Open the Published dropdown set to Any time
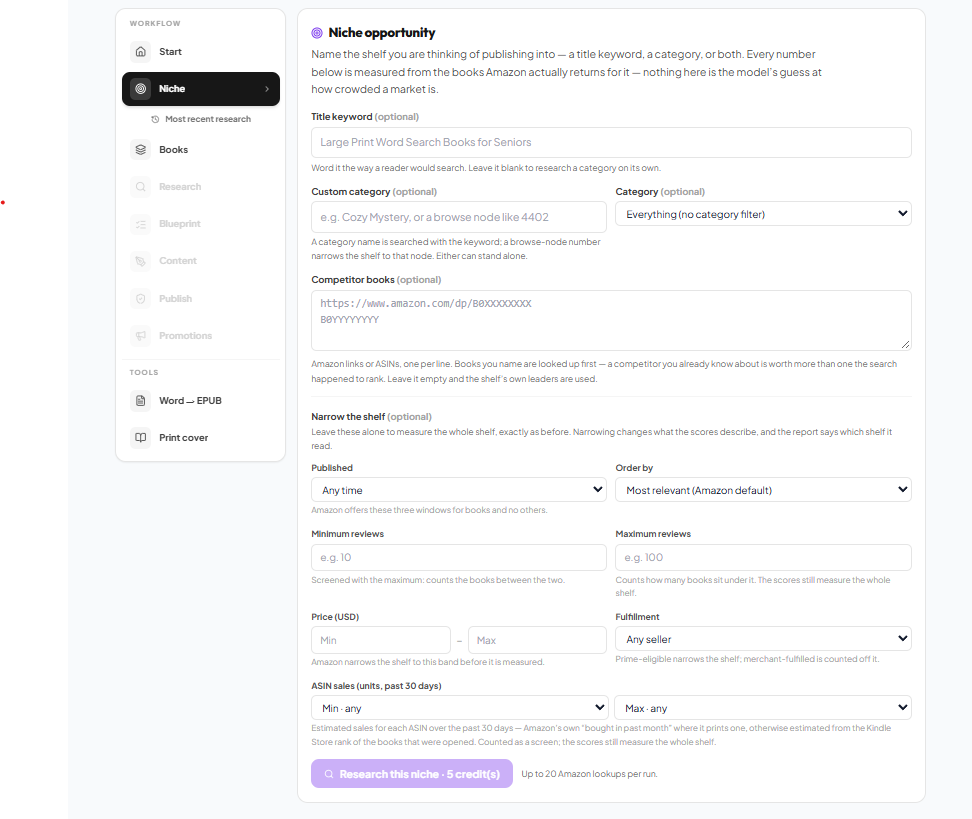This screenshot has height=819, width=972. tap(459, 490)
